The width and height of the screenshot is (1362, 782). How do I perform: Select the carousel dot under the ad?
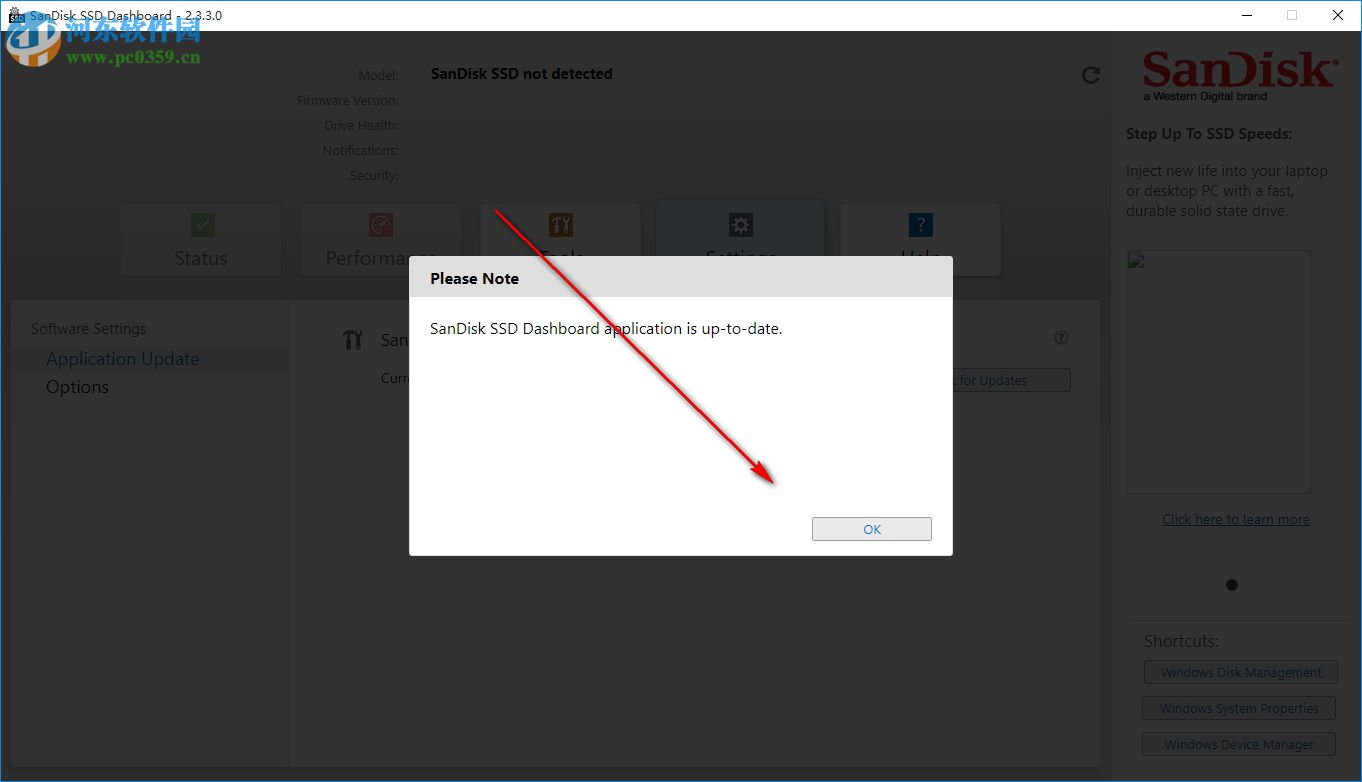coord(1232,585)
